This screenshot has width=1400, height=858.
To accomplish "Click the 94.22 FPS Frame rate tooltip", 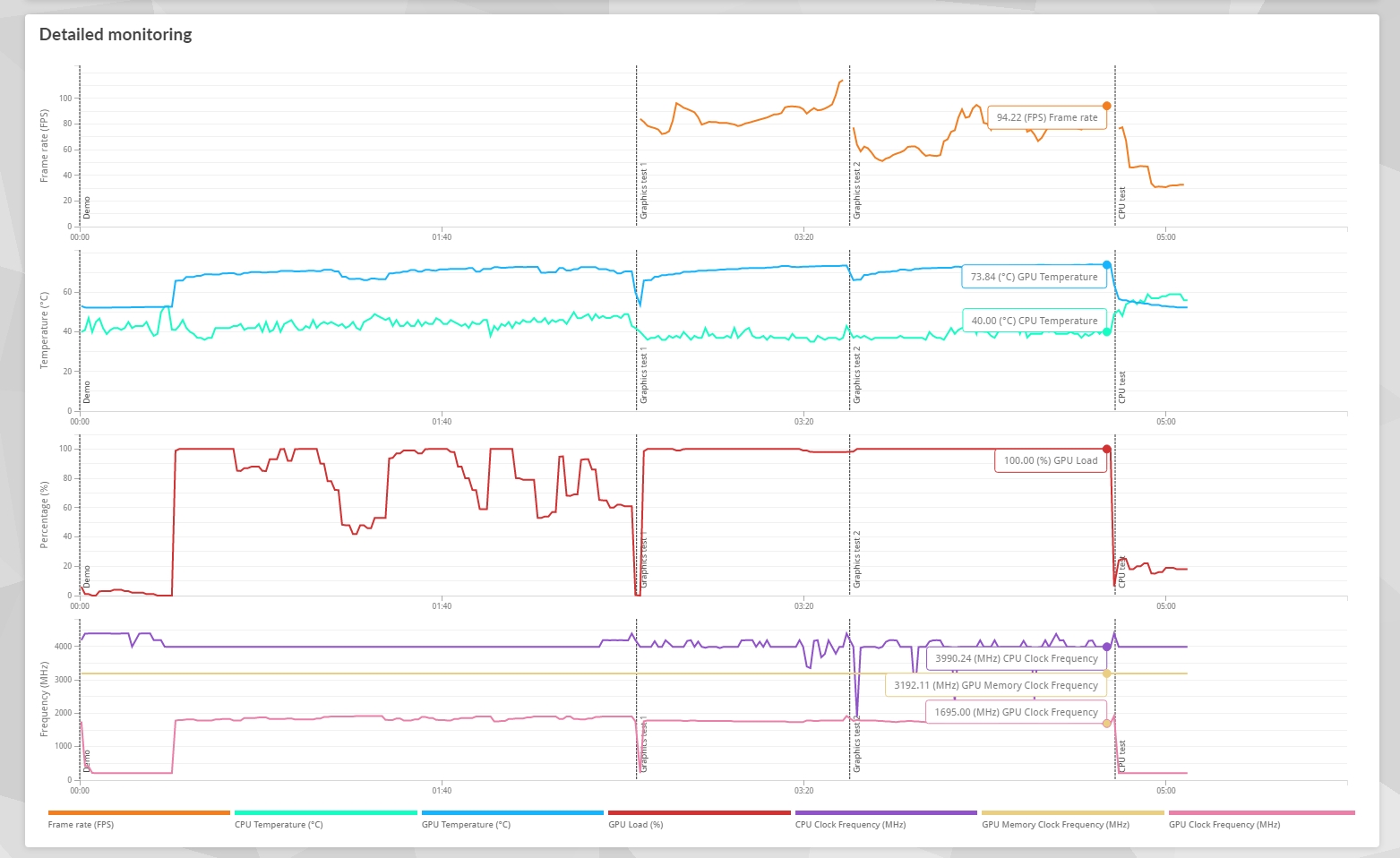I will (1046, 117).
